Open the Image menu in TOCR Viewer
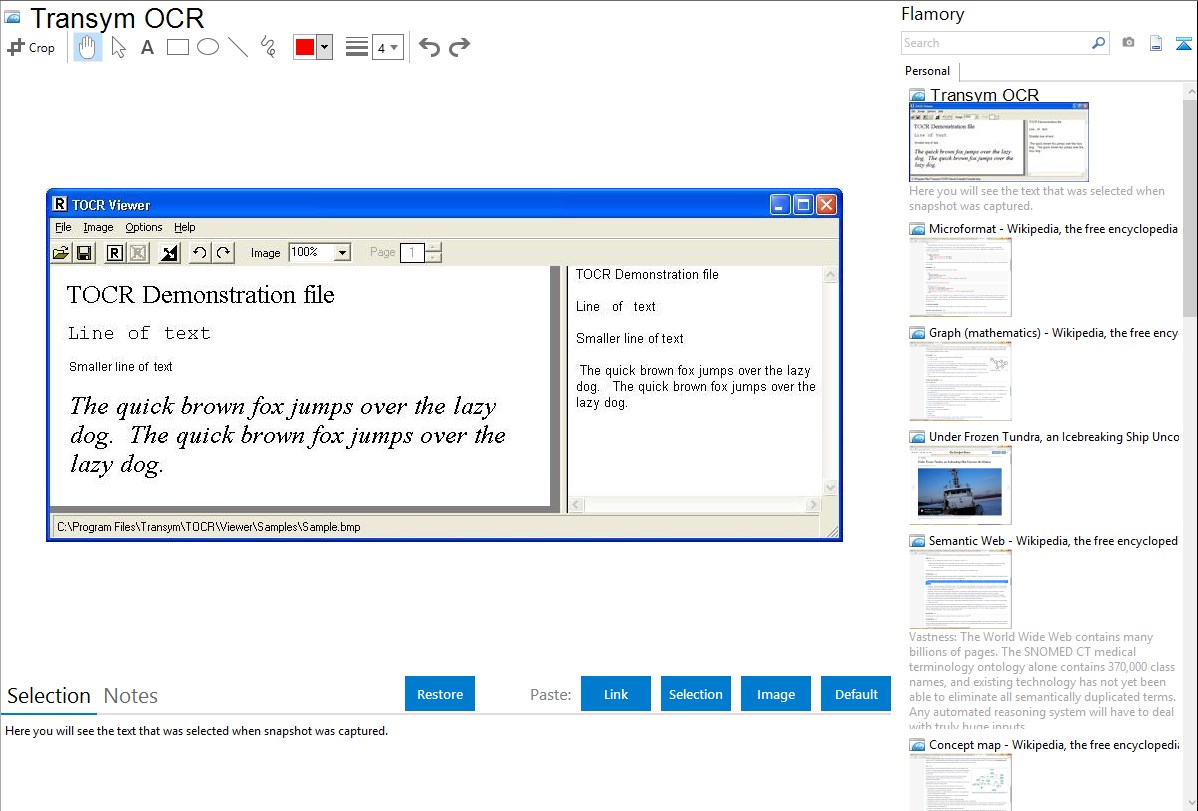The image size is (1198, 811). tap(98, 227)
